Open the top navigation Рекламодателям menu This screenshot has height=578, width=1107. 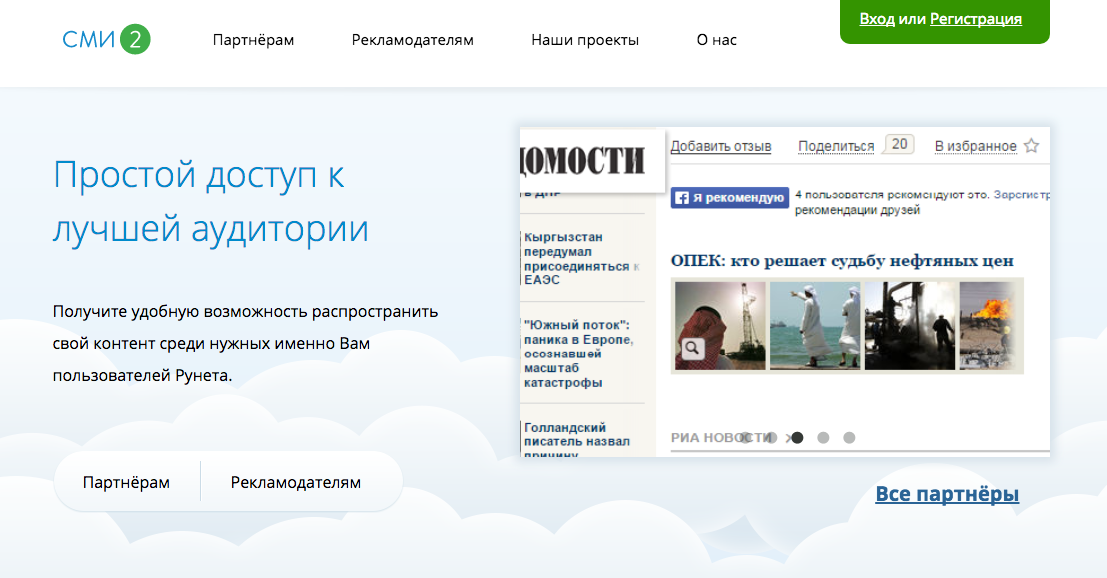(x=412, y=40)
